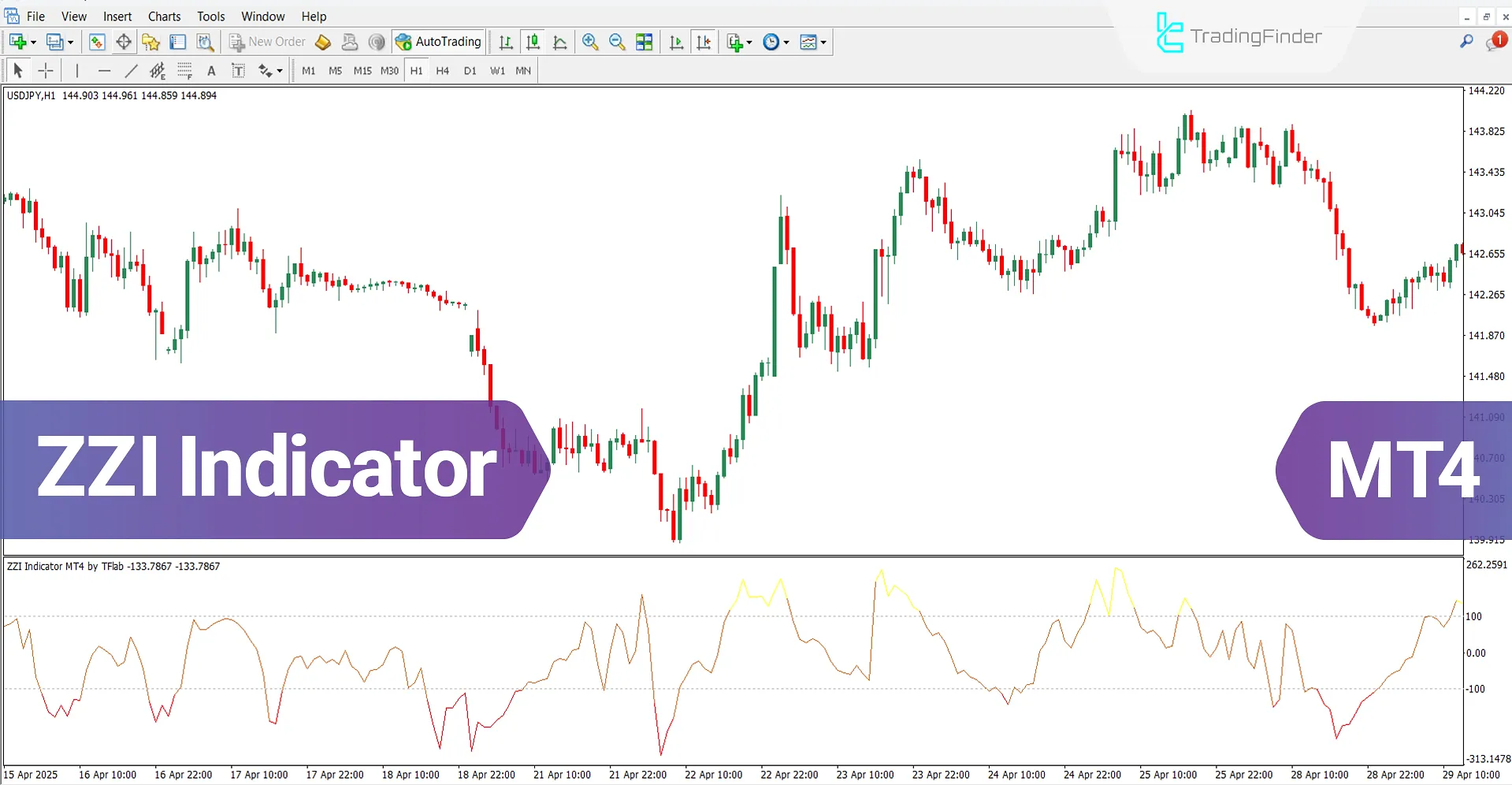Open the MetaQuotes Language Editor
This screenshot has width=1512, height=785.
click(x=322, y=42)
